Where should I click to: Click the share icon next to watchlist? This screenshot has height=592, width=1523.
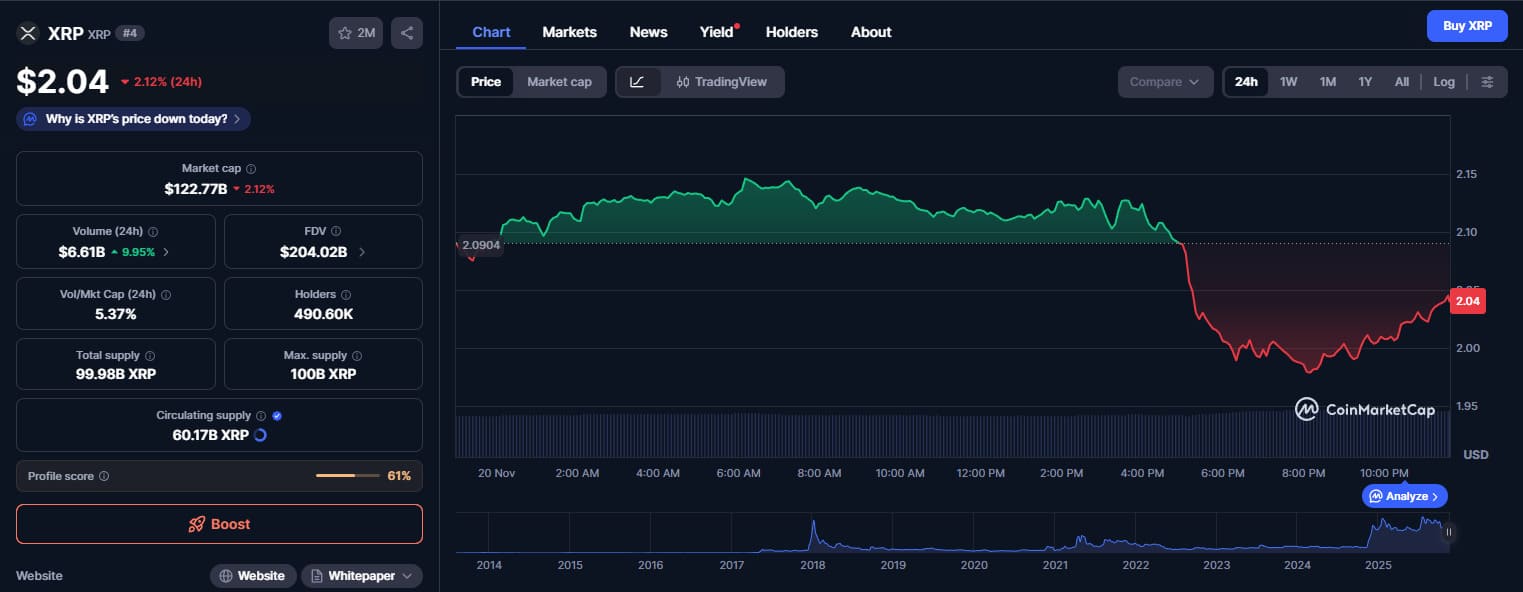[x=407, y=33]
